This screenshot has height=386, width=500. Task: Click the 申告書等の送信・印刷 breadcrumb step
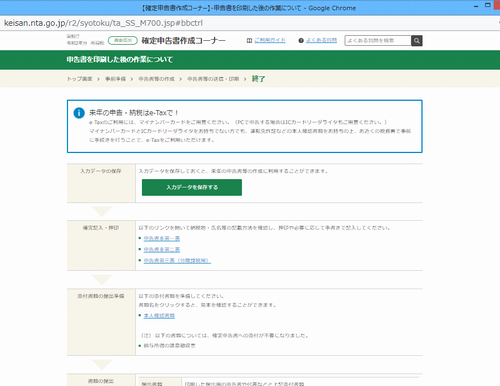point(213,79)
